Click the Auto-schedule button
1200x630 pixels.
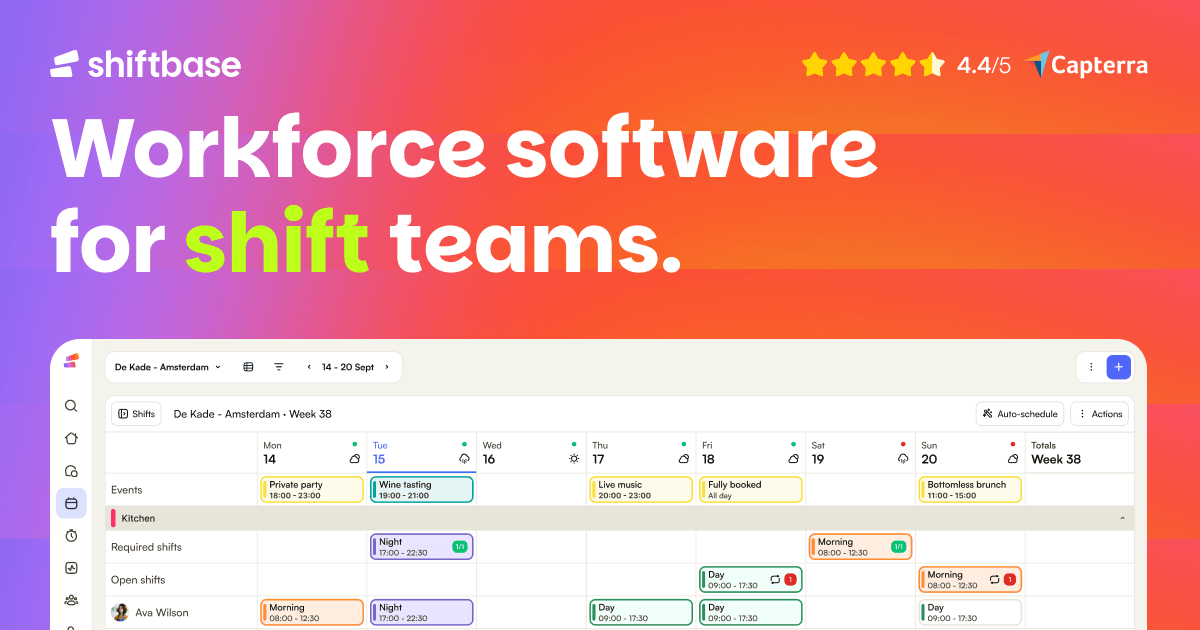coord(1020,414)
